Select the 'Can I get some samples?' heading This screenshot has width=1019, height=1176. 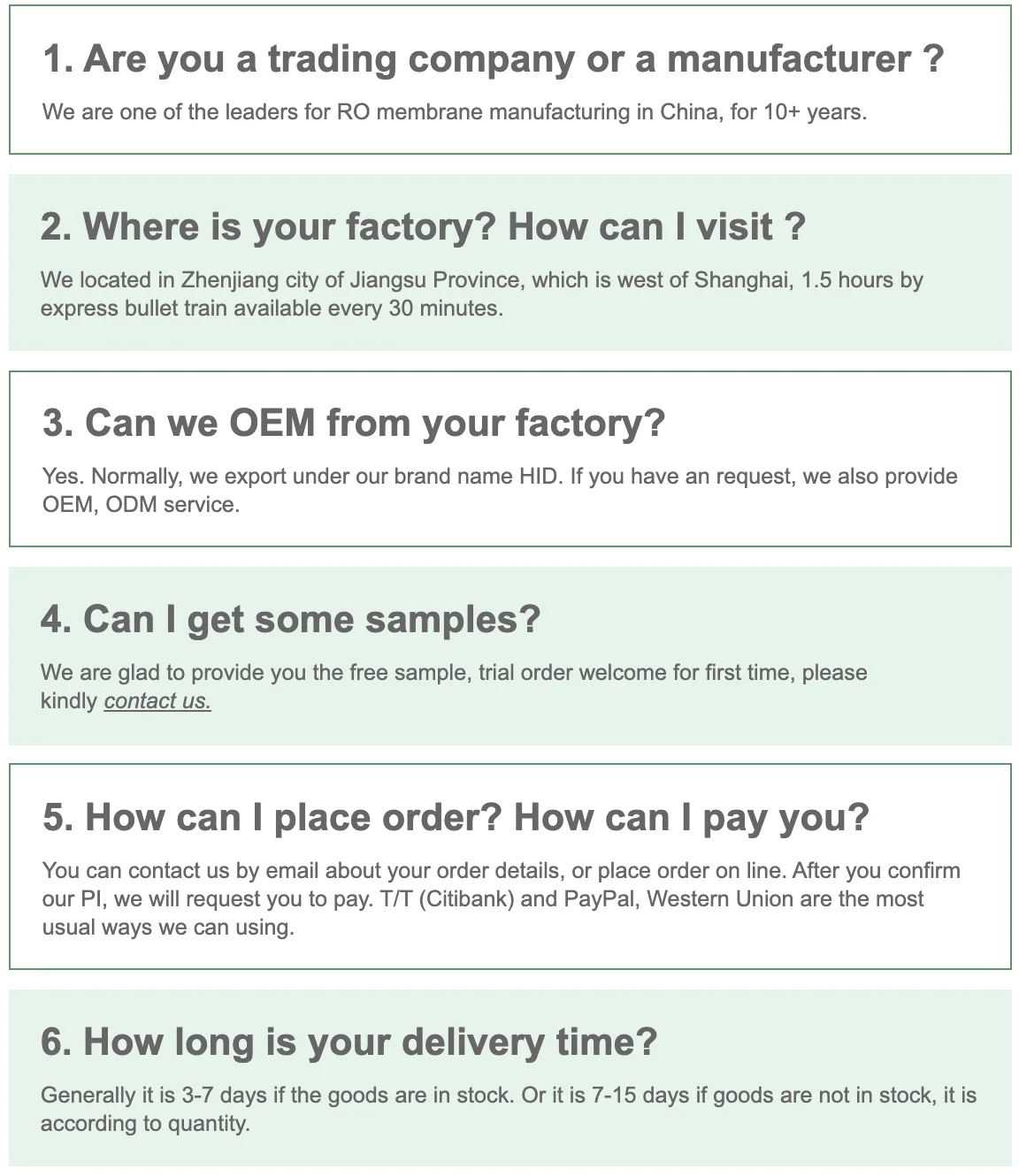pos(290,619)
